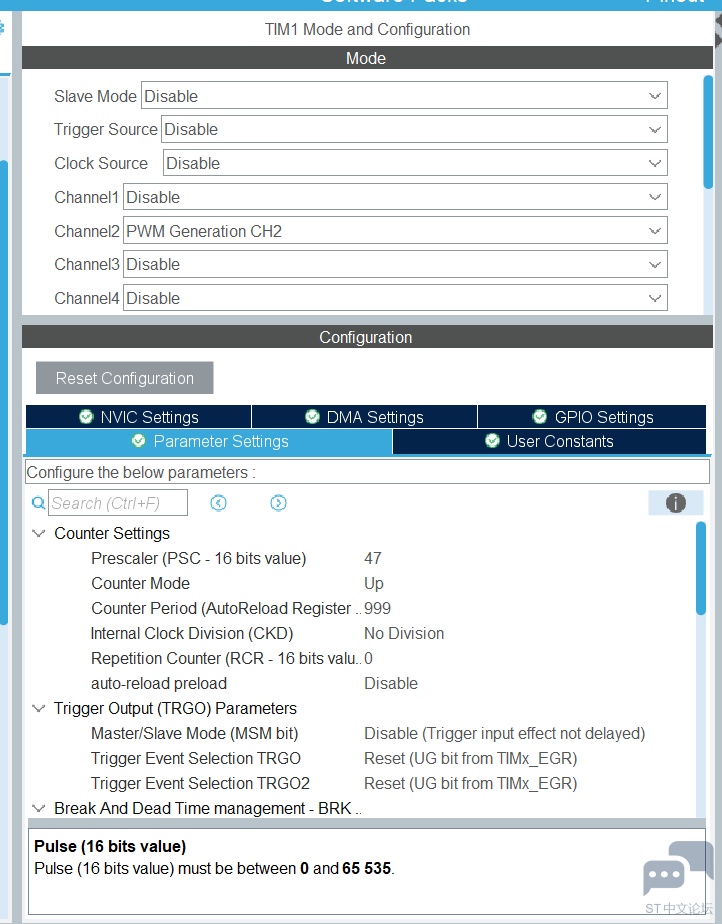
Task: Select Prescaler value 47
Action: click(373, 558)
